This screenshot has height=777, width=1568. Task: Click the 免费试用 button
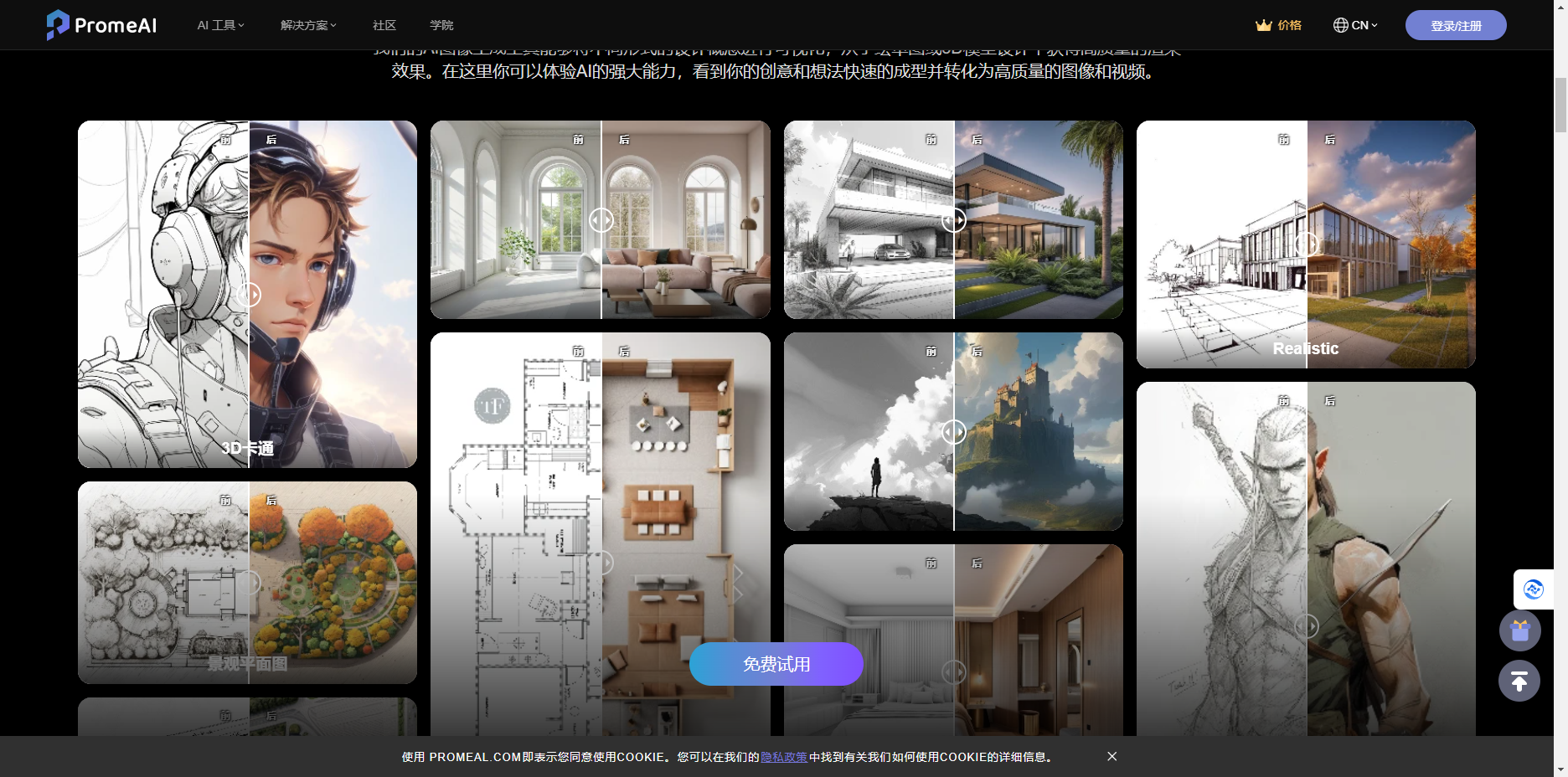click(776, 664)
